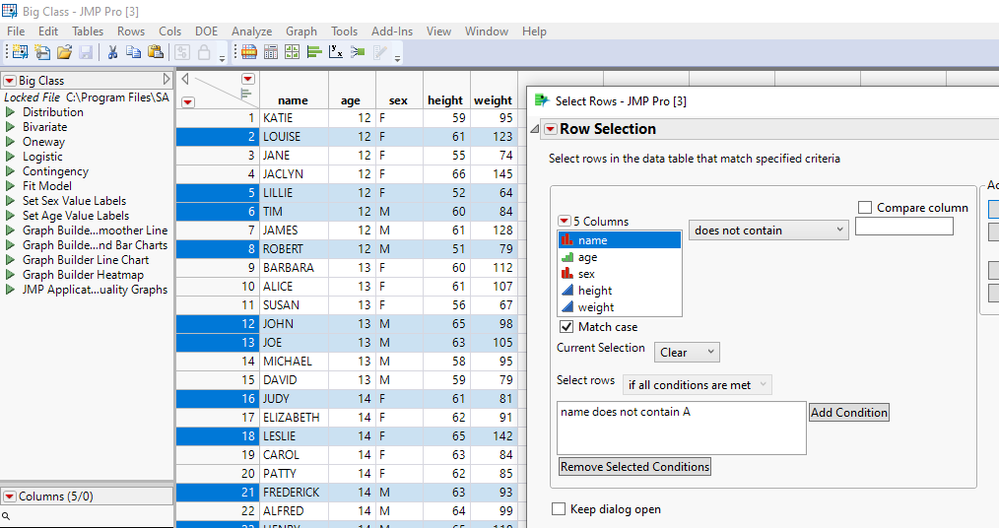Collapse the Row Selection outline disclosure triangle

535,129
